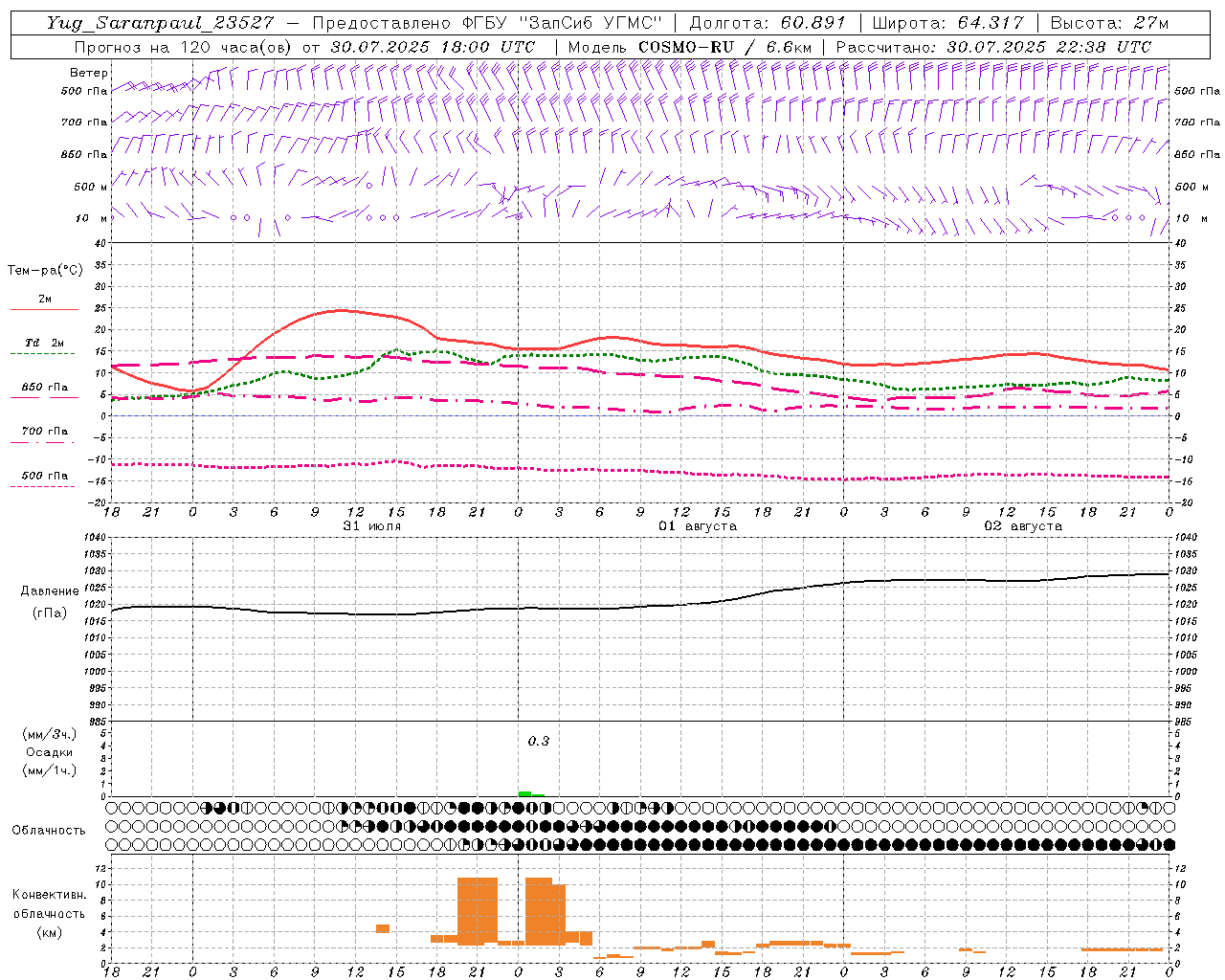Click the '(км)' unit under convective cloud label
Screen dimensions: 1225x980
(49, 932)
